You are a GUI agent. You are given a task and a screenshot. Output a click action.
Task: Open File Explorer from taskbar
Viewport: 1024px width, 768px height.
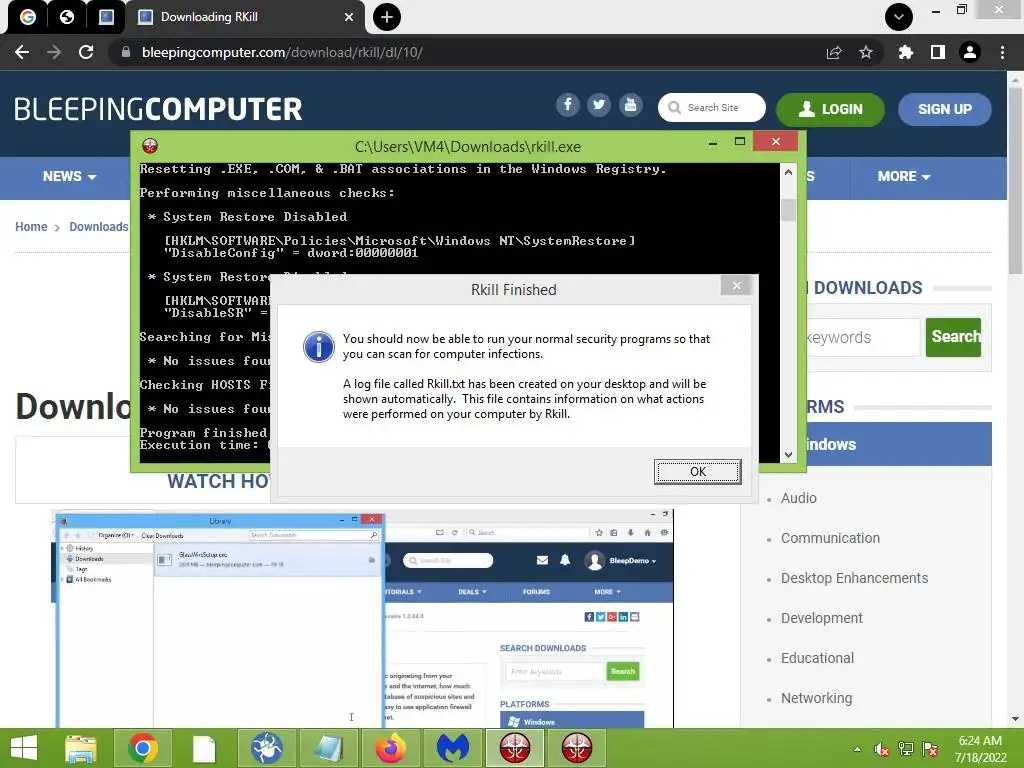(80, 748)
